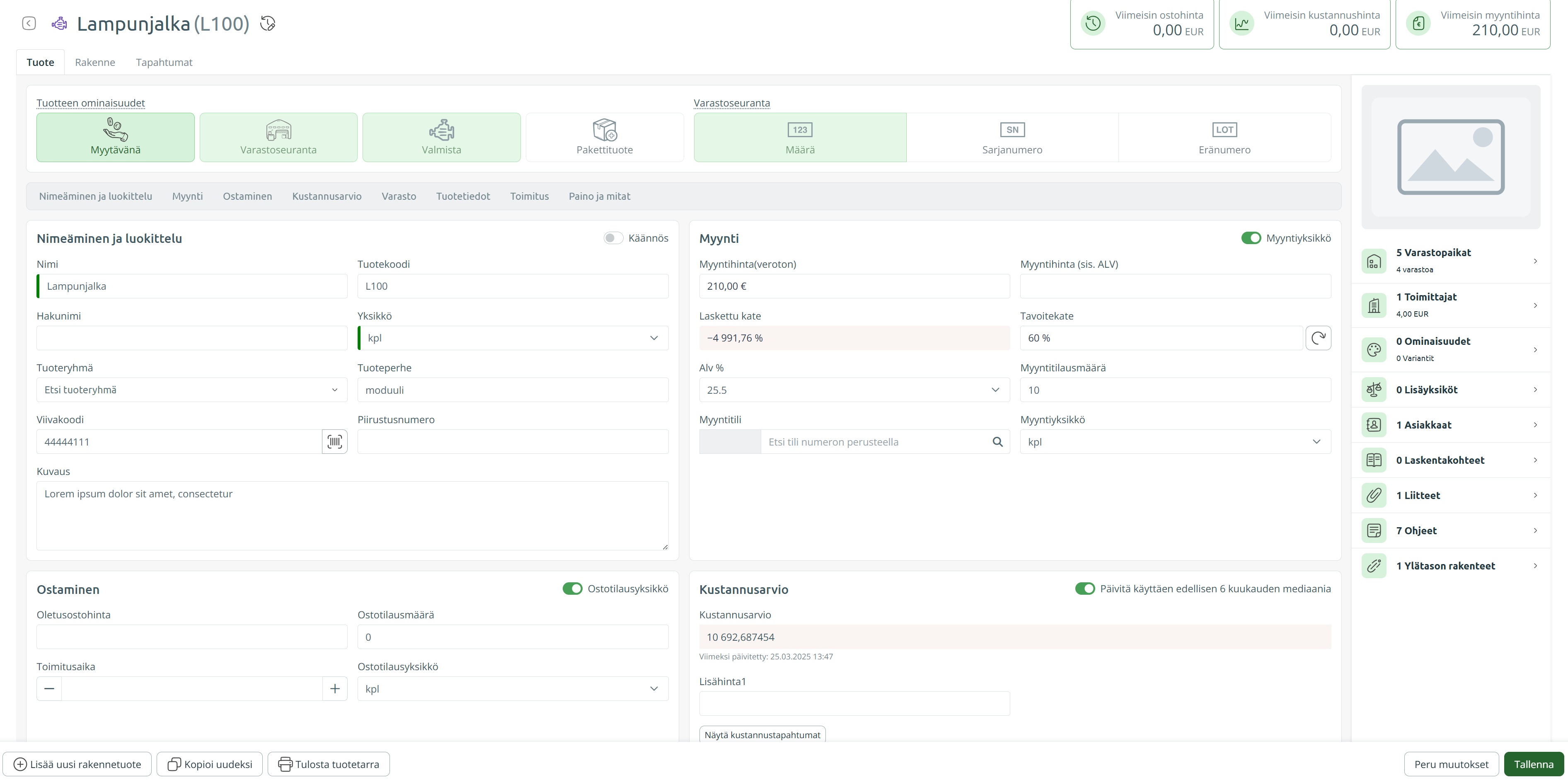The image size is (1568, 780).
Task: Click the back arrow icon beside Lampunjalka
Action: click(x=29, y=23)
